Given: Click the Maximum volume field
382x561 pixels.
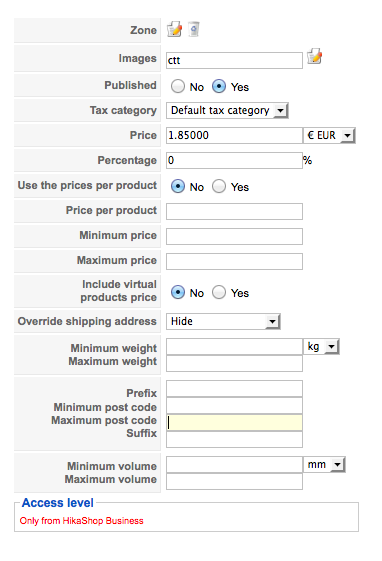Looking at the screenshot, I should pyautogui.click(x=234, y=481).
